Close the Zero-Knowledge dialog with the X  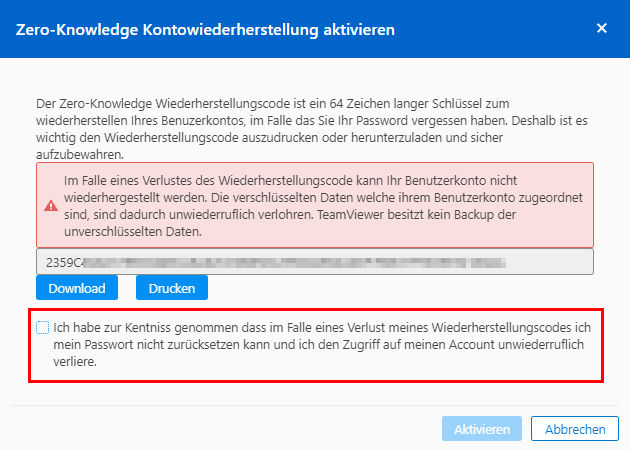click(x=601, y=28)
